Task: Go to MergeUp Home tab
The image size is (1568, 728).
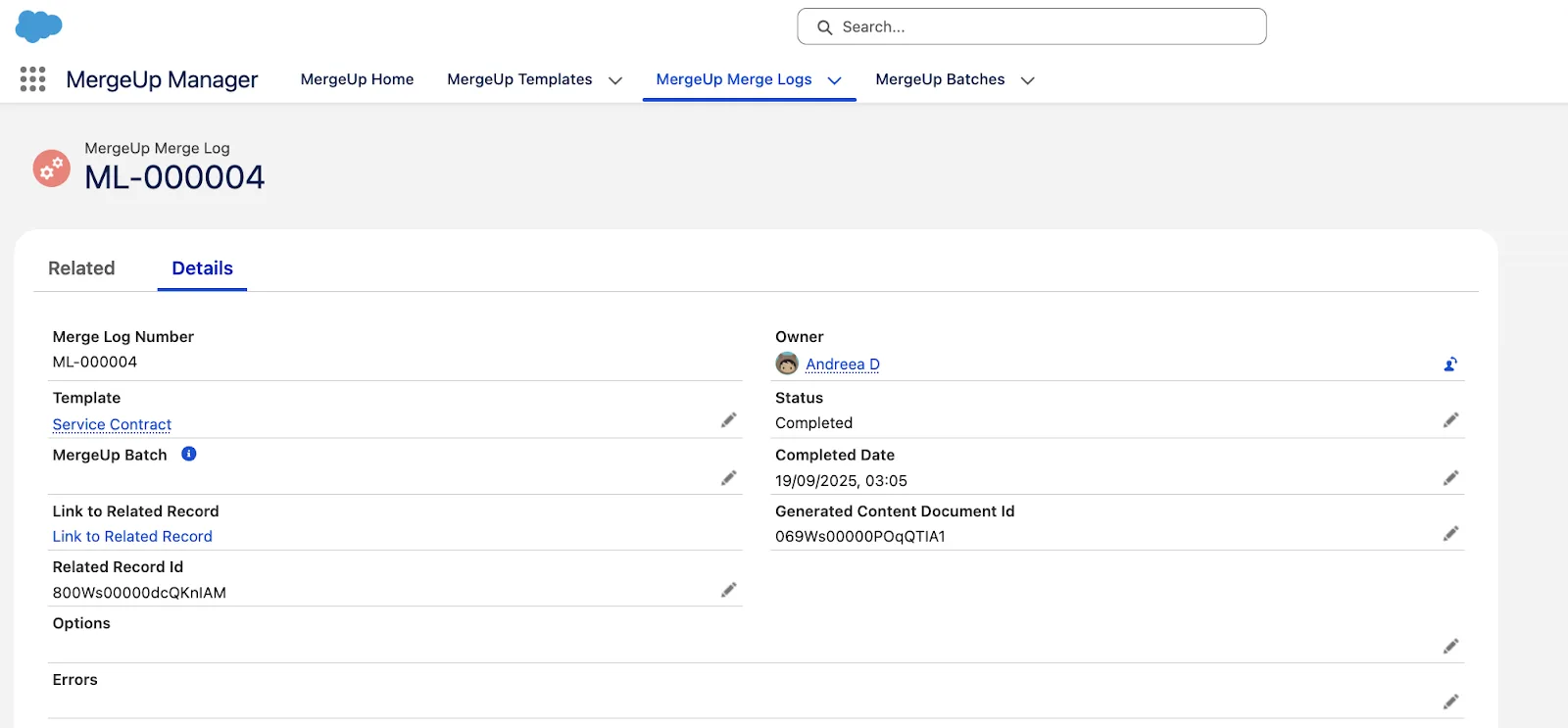Action: 357,79
